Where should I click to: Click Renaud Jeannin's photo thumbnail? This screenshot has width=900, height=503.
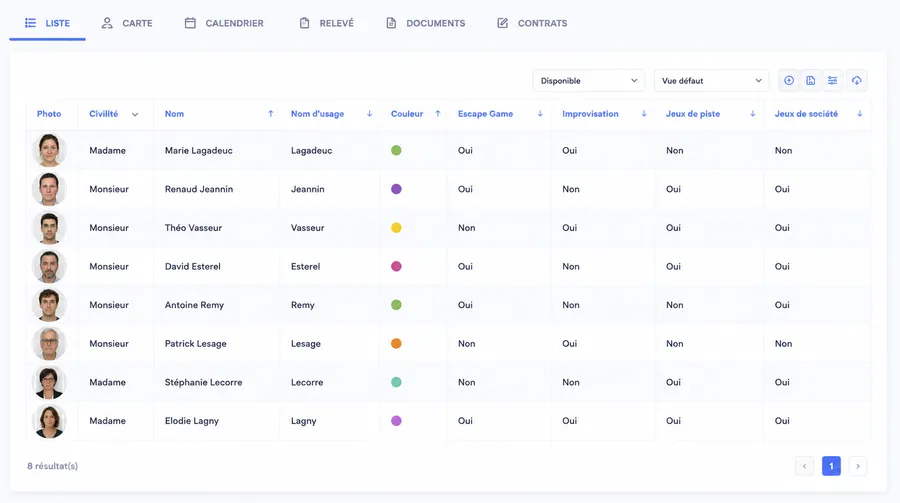click(49, 189)
